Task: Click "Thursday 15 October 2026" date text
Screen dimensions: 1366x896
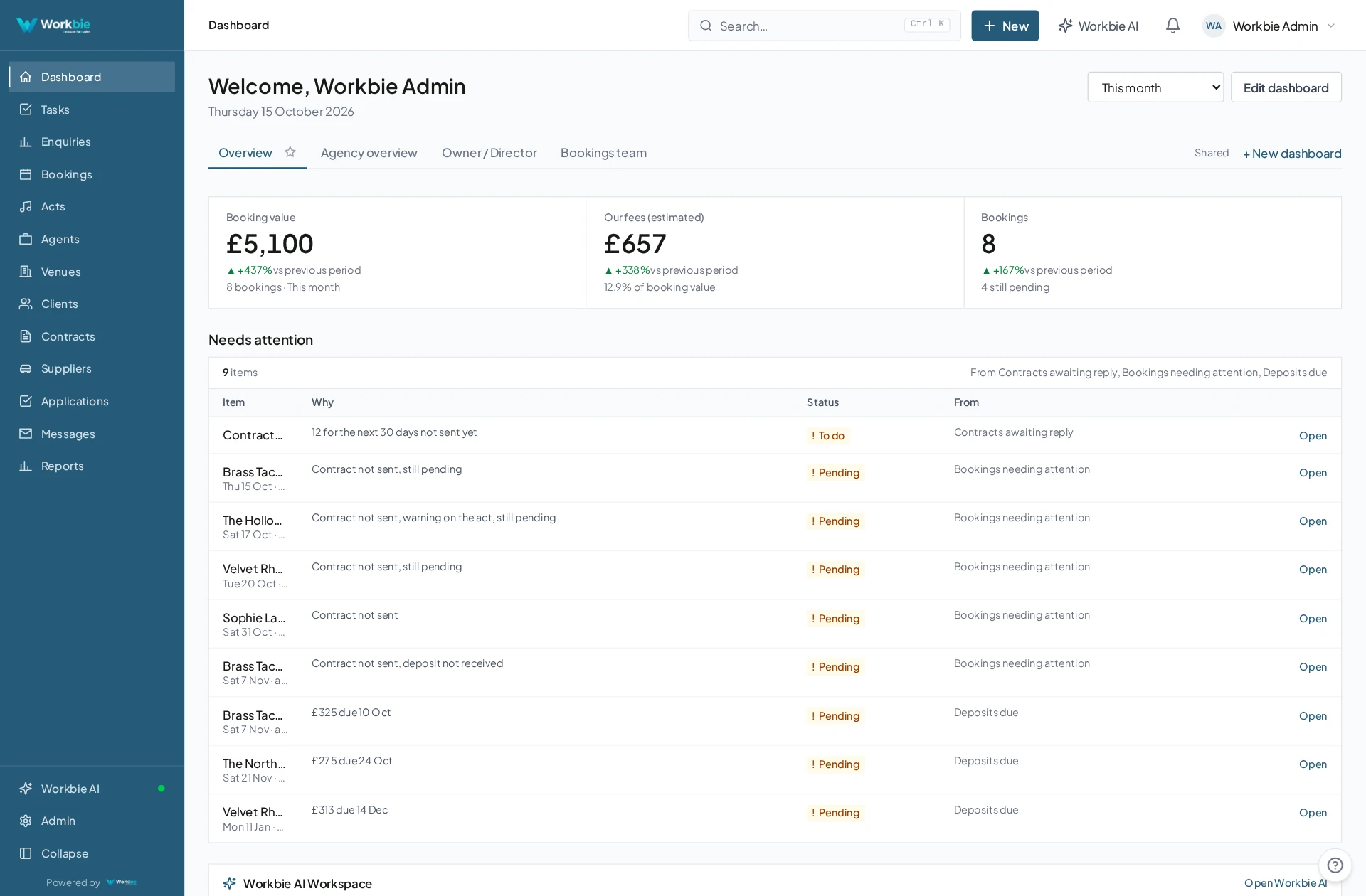Action: (281, 112)
